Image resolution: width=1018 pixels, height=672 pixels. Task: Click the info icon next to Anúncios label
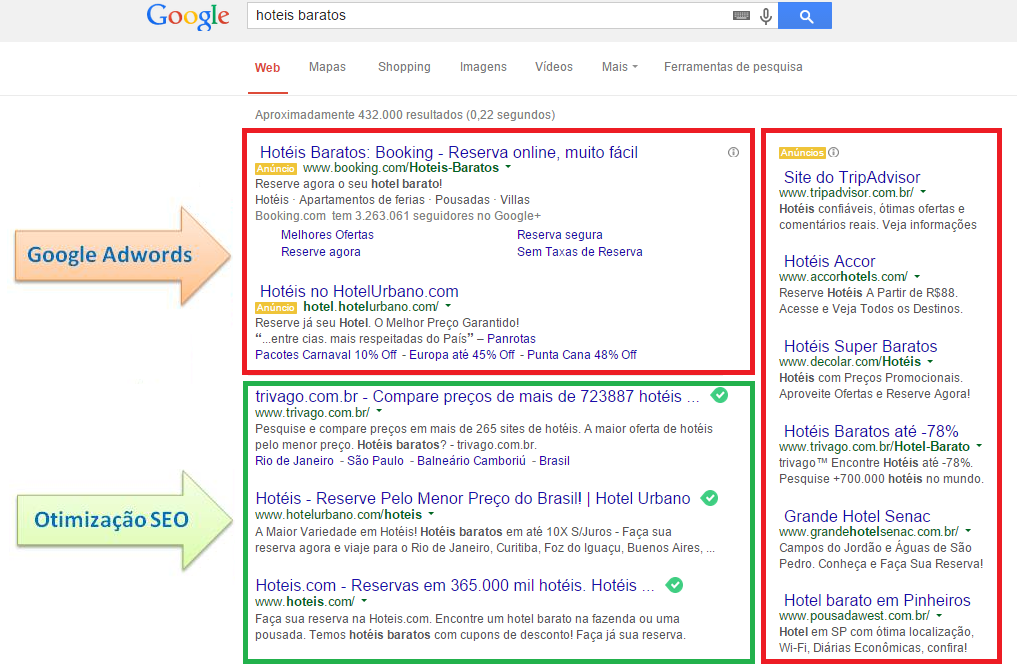pos(834,153)
